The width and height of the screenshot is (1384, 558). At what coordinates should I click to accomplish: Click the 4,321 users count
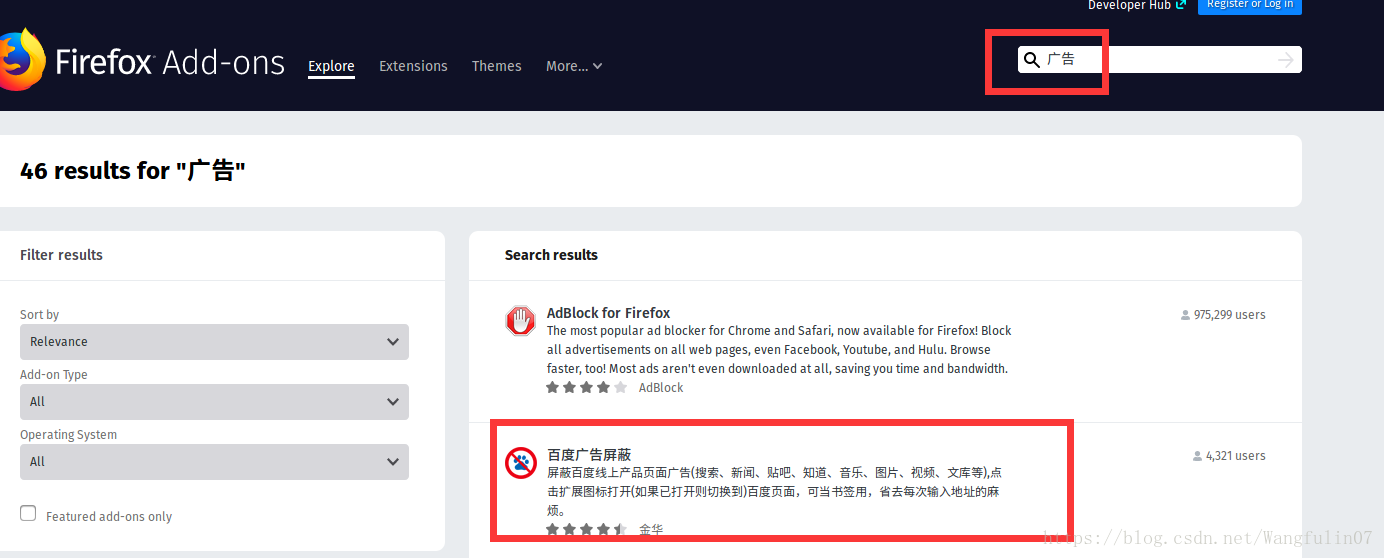[1229, 456]
